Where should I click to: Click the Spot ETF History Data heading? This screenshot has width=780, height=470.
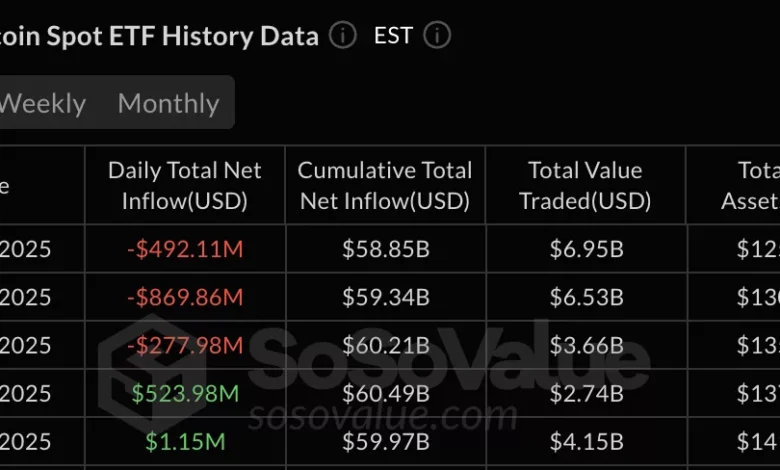[160, 36]
